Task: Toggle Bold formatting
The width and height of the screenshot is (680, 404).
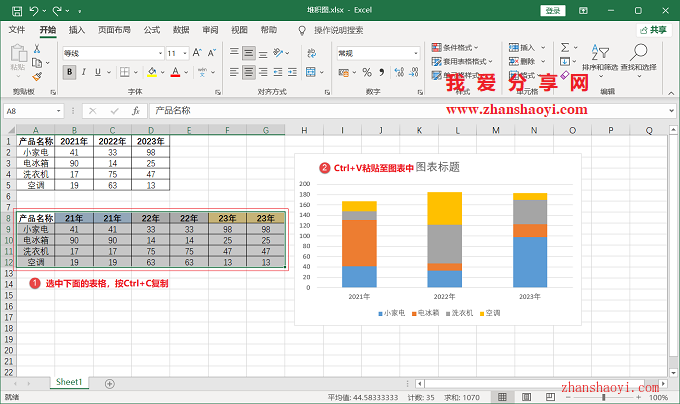Action: [69, 72]
